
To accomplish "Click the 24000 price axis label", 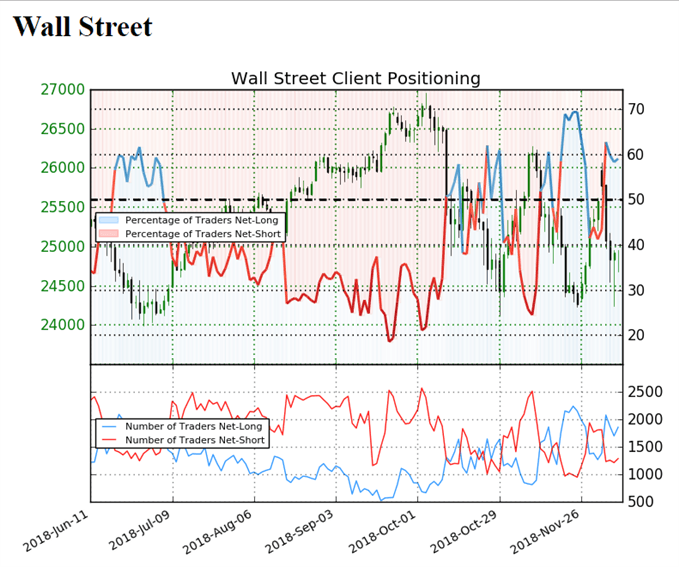I will click(63, 325).
